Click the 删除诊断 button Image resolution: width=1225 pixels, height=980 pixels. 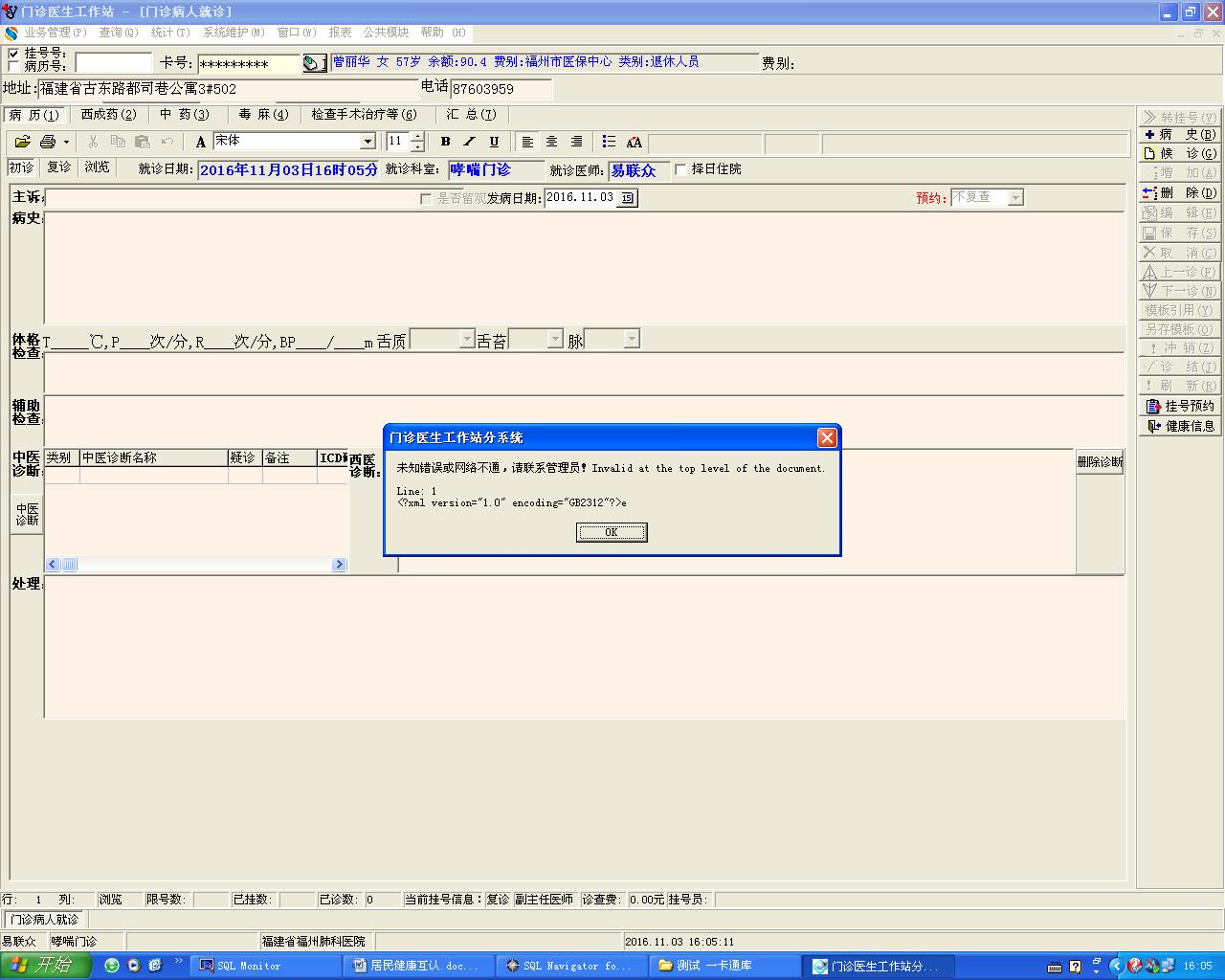click(x=1100, y=462)
